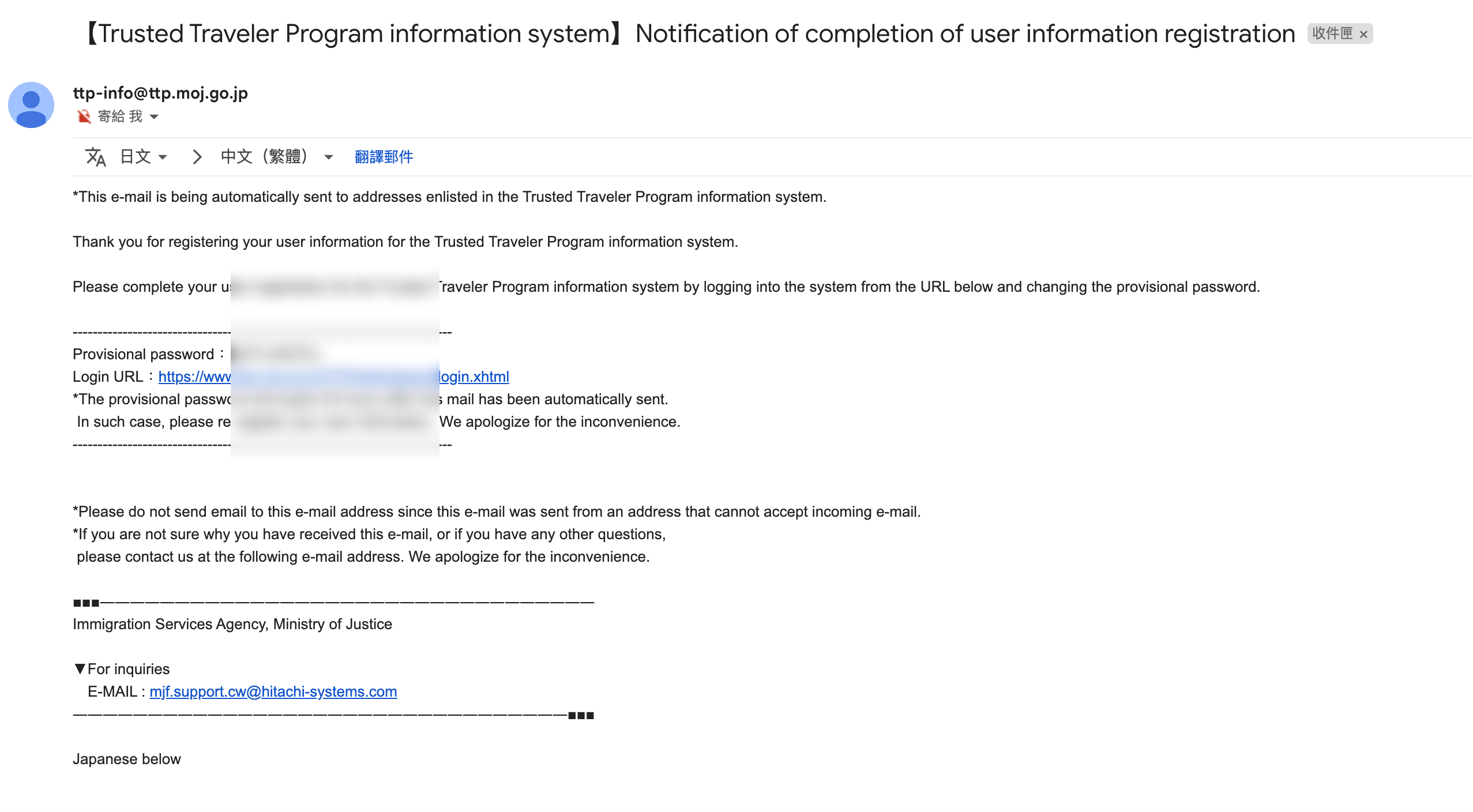Image resolution: width=1473 pixels, height=812 pixels.
Task: Click the 'Thank you for registering' sentence
Action: click(x=405, y=242)
